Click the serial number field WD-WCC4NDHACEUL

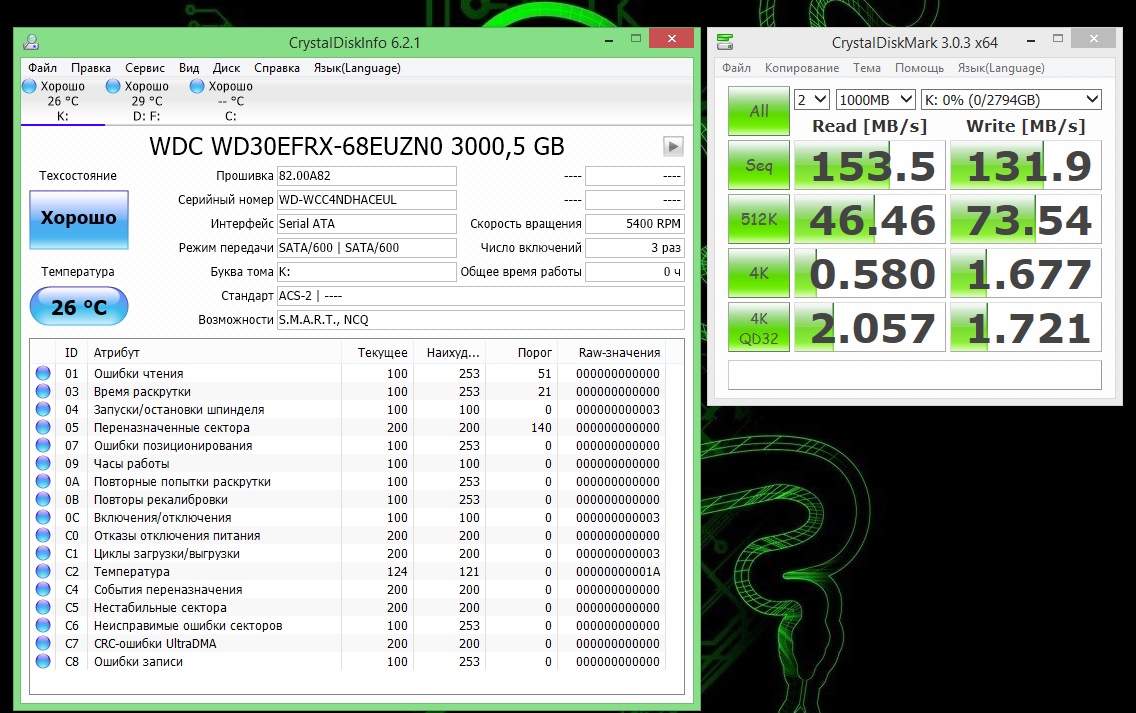tap(367, 199)
